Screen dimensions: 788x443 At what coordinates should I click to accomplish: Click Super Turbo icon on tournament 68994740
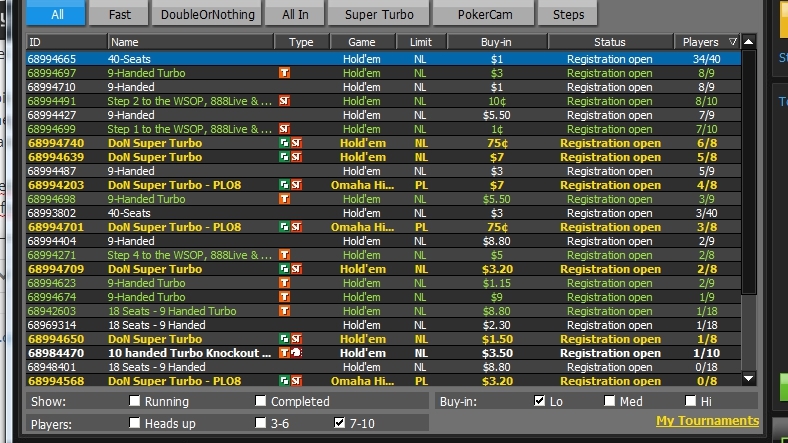297,143
